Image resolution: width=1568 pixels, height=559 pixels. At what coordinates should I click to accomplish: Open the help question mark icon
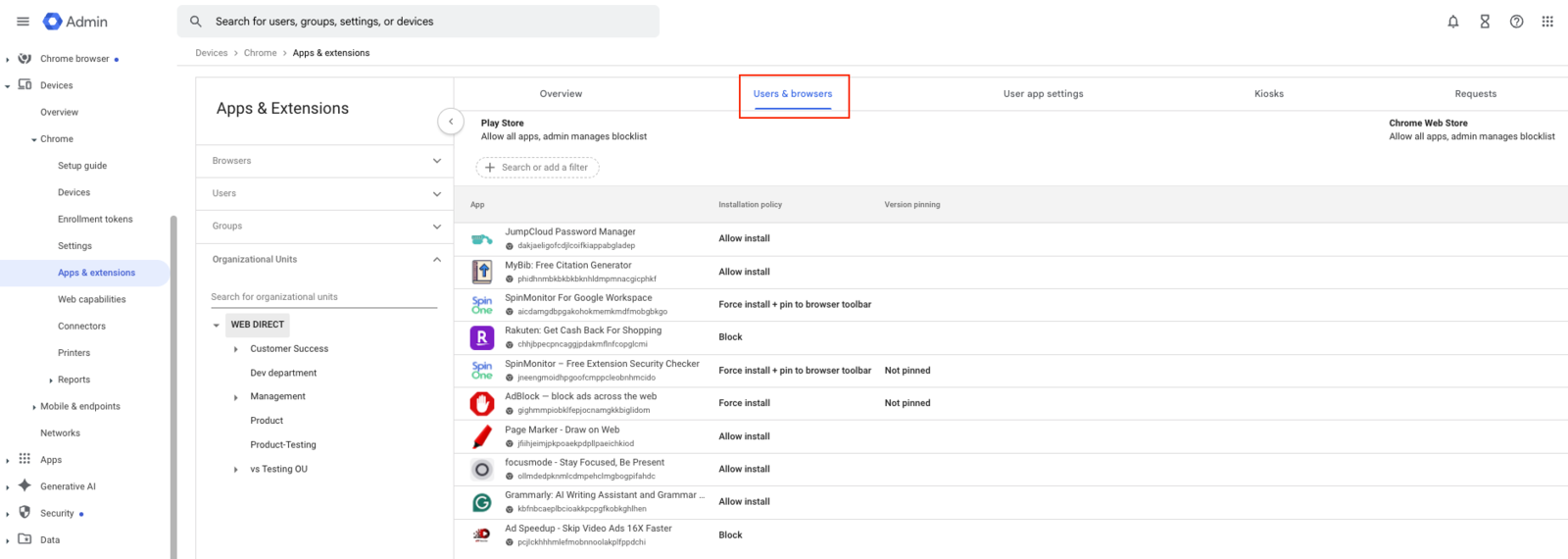(x=1516, y=22)
